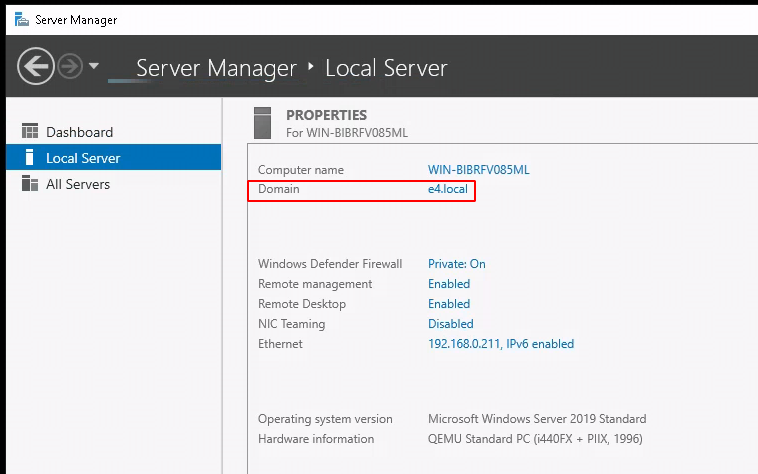Viewport: 758px width, 474px height.
Task: Click the server tower icon beside PROPERTIES
Action: click(x=262, y=123)
